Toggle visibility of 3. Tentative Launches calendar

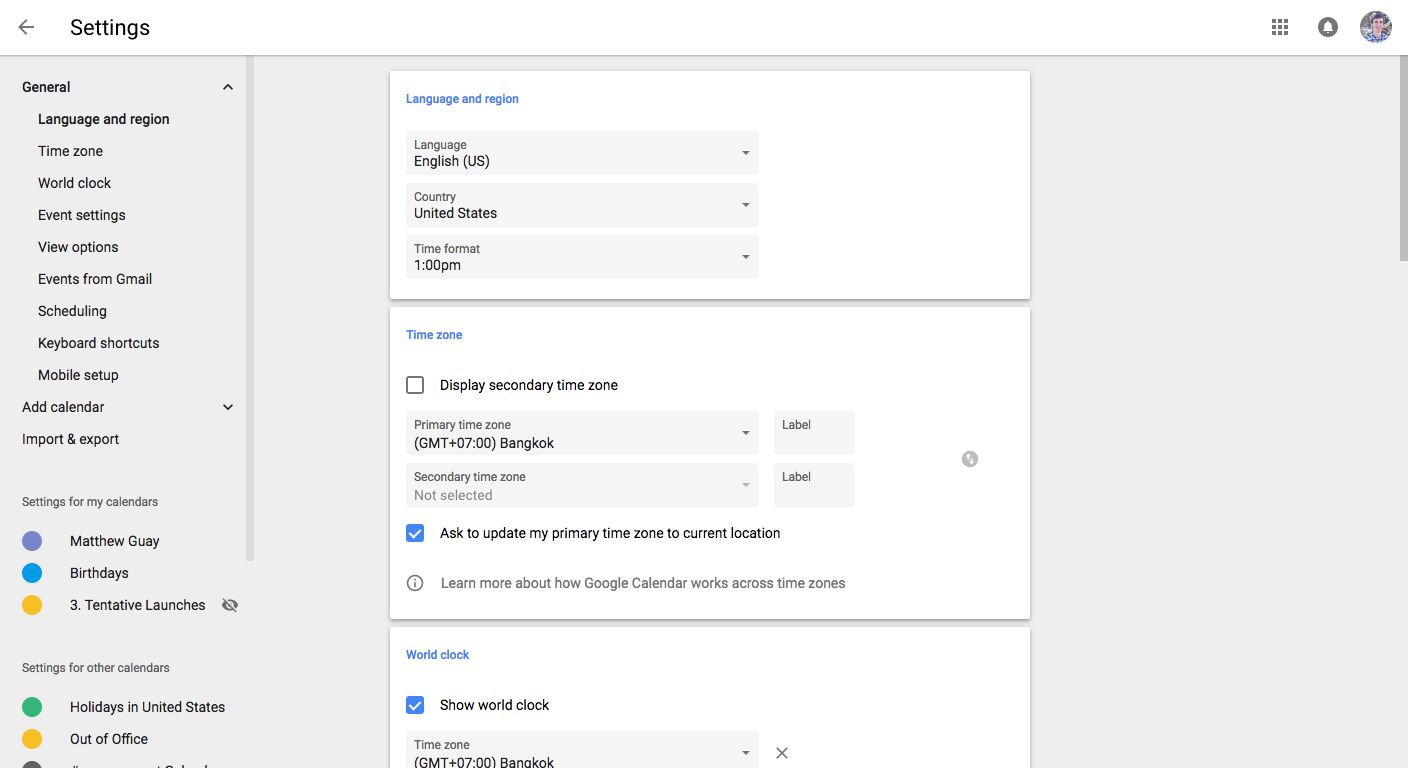[230, 605]
